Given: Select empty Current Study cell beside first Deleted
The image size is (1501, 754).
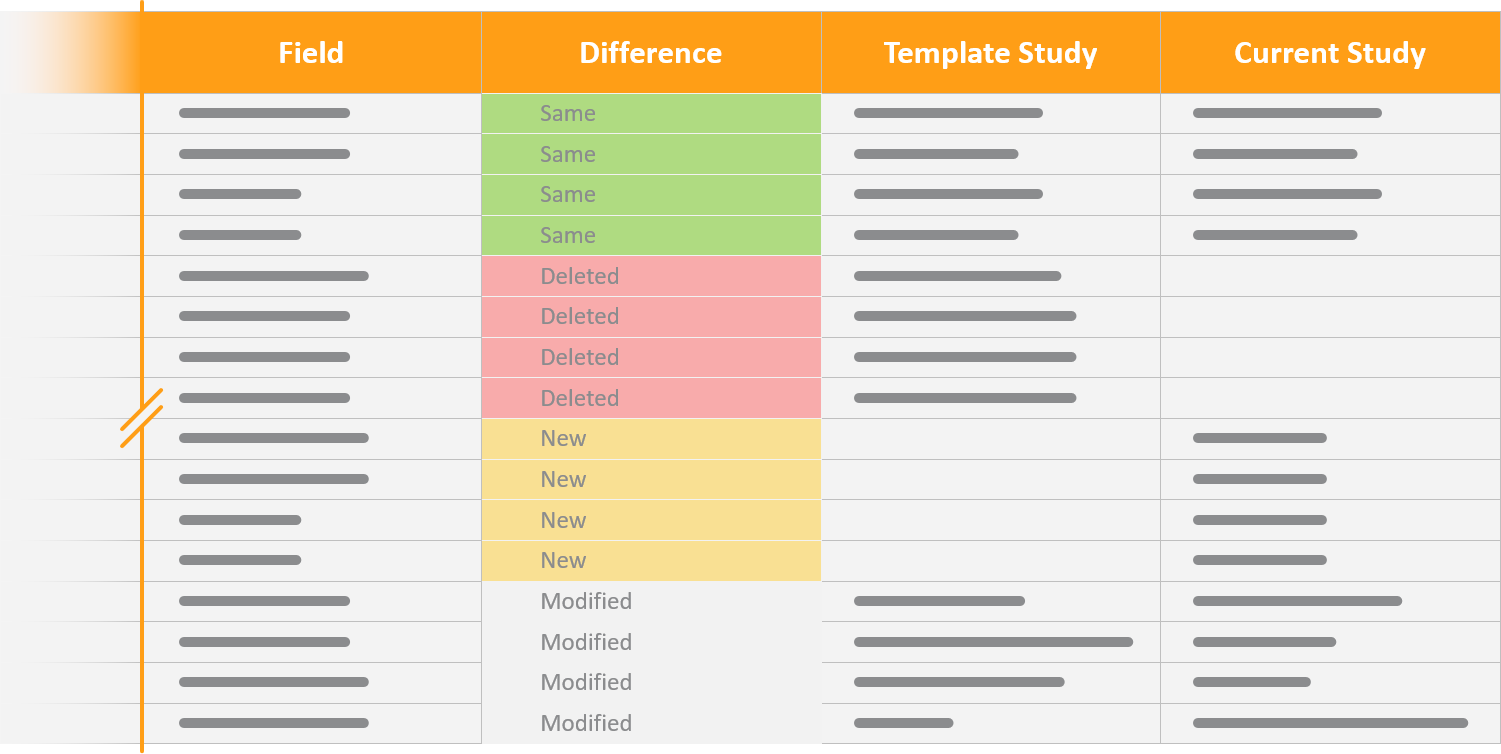Looking at the screenshot, I should click(1330, 276).
